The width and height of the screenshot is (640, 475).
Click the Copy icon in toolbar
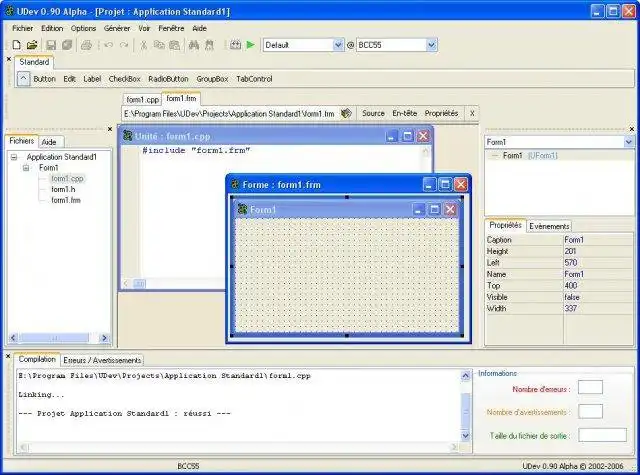(x=159, y=45)
